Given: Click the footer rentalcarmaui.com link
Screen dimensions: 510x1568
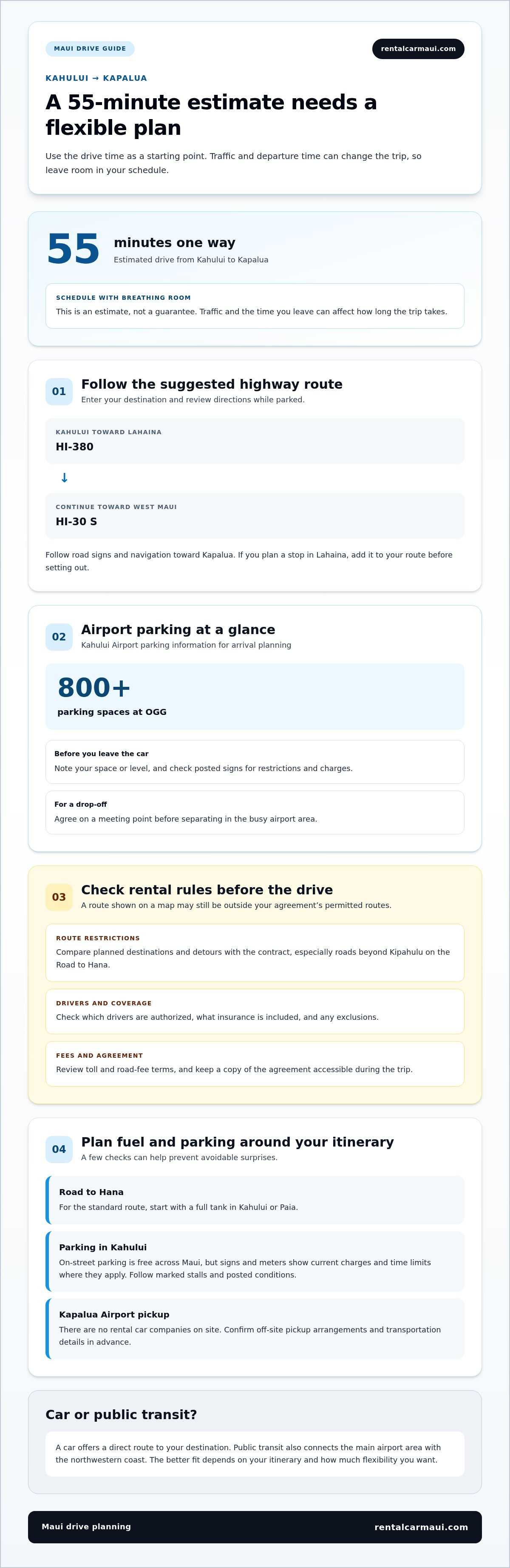Looking at the screenshot, I should pyautogui.click(x=421, y=1527).
